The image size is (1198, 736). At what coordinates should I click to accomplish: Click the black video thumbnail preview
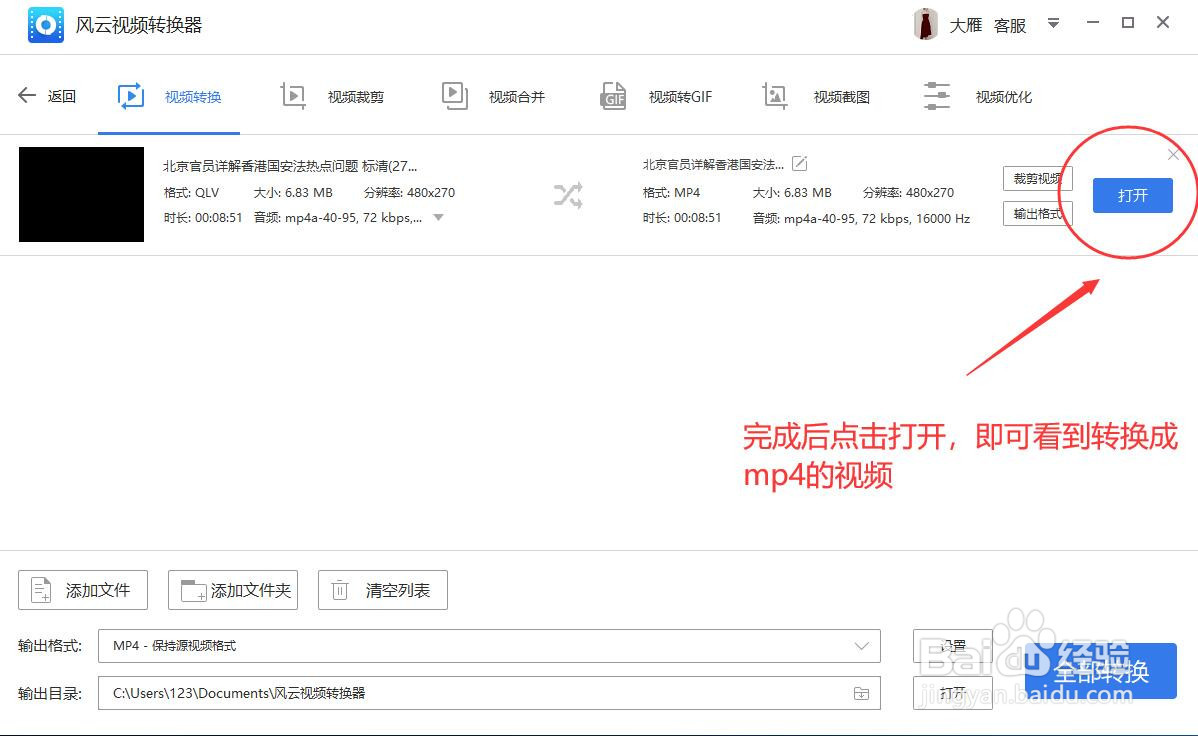[x=81, y=194]
